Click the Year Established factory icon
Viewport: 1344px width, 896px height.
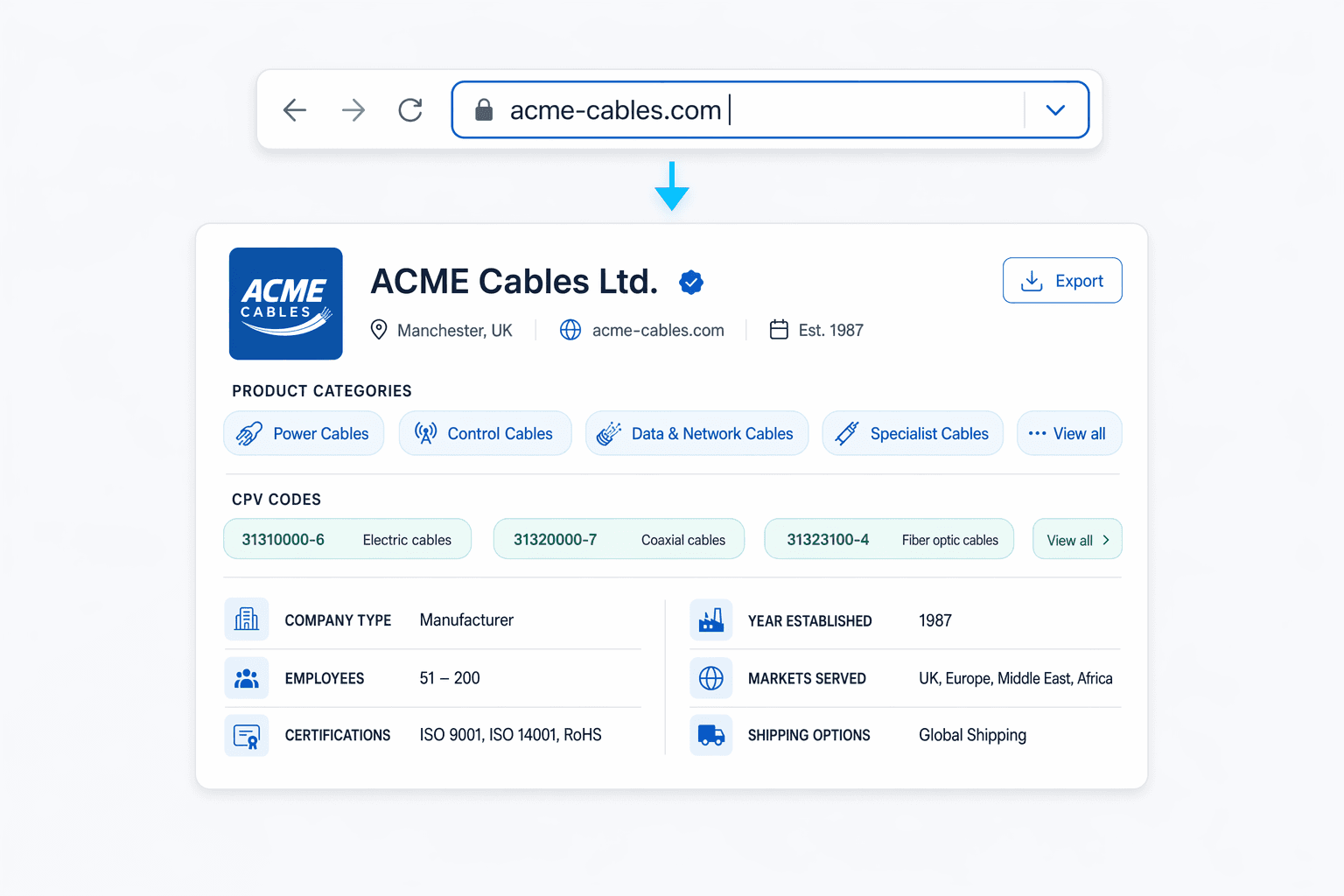pyautogui.click(x=711, y=620)
